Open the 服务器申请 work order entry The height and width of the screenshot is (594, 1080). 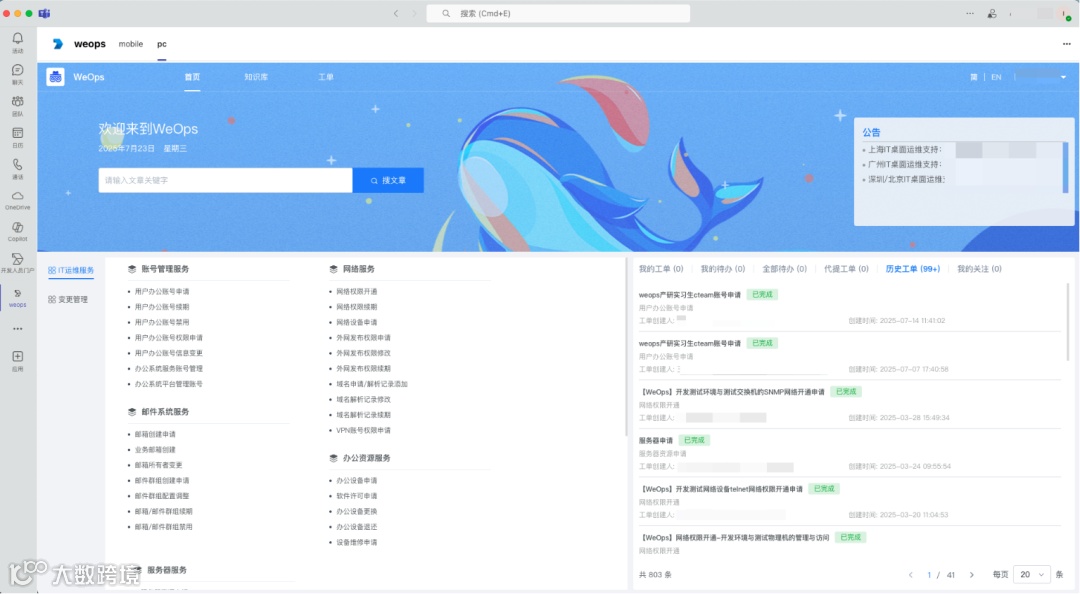click(656, 440)
